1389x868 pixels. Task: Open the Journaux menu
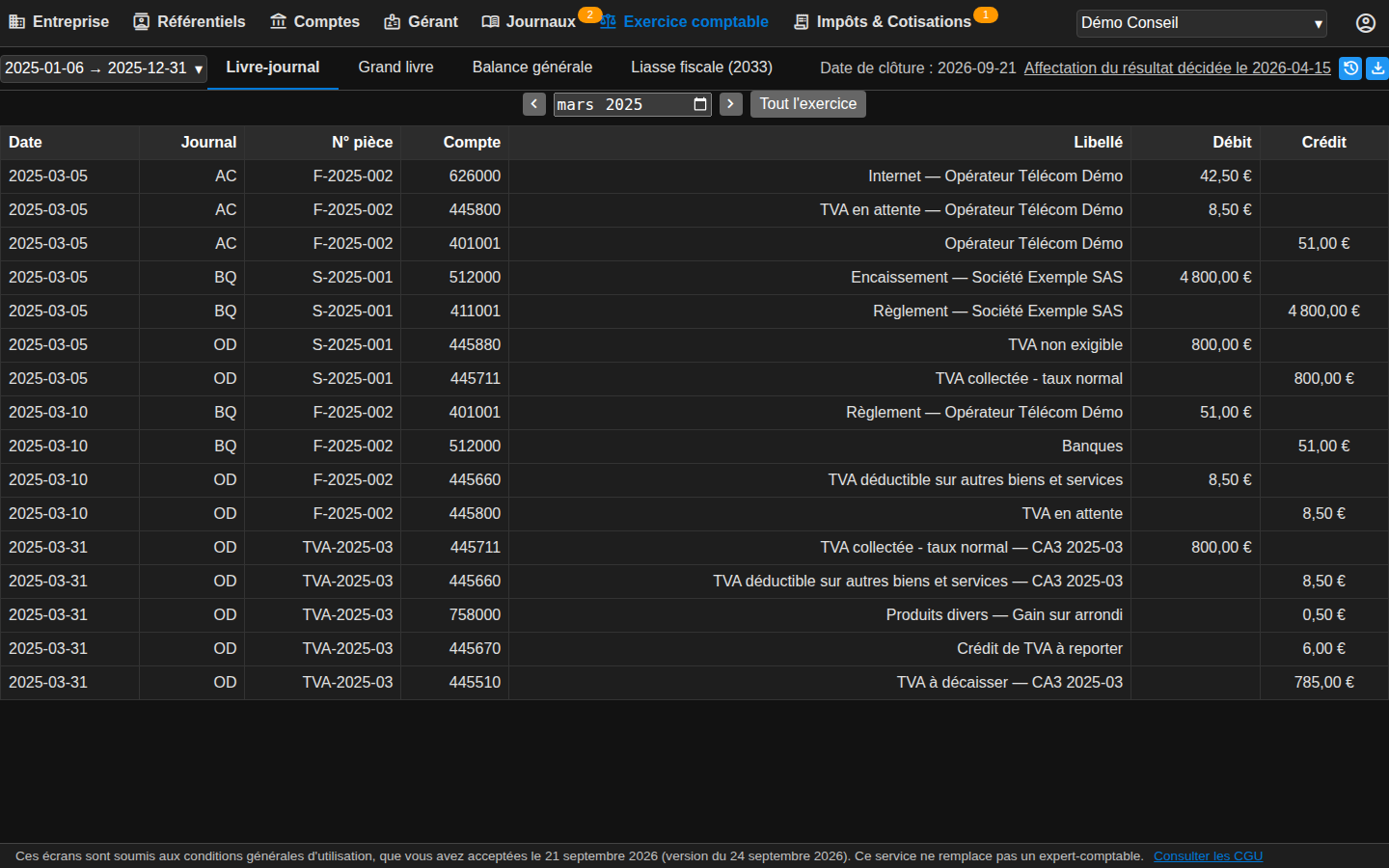coord(529,21)
